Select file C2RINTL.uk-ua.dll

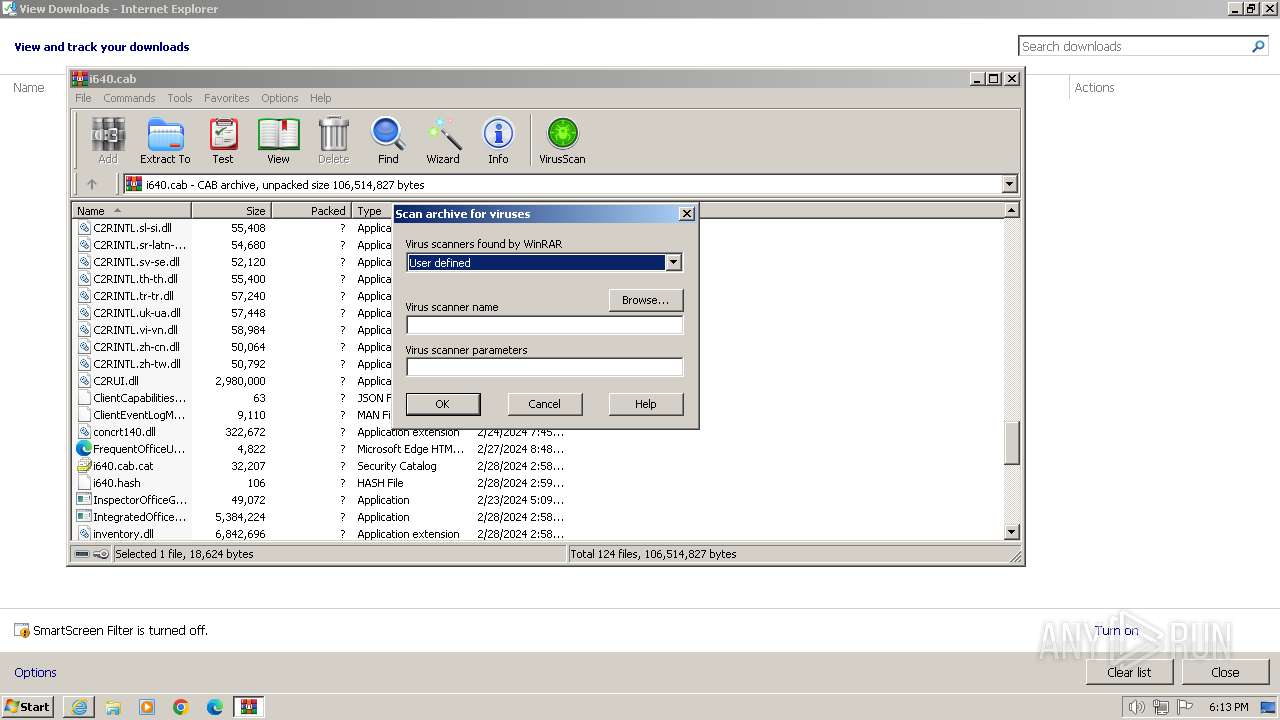click(x=136, y=313)
